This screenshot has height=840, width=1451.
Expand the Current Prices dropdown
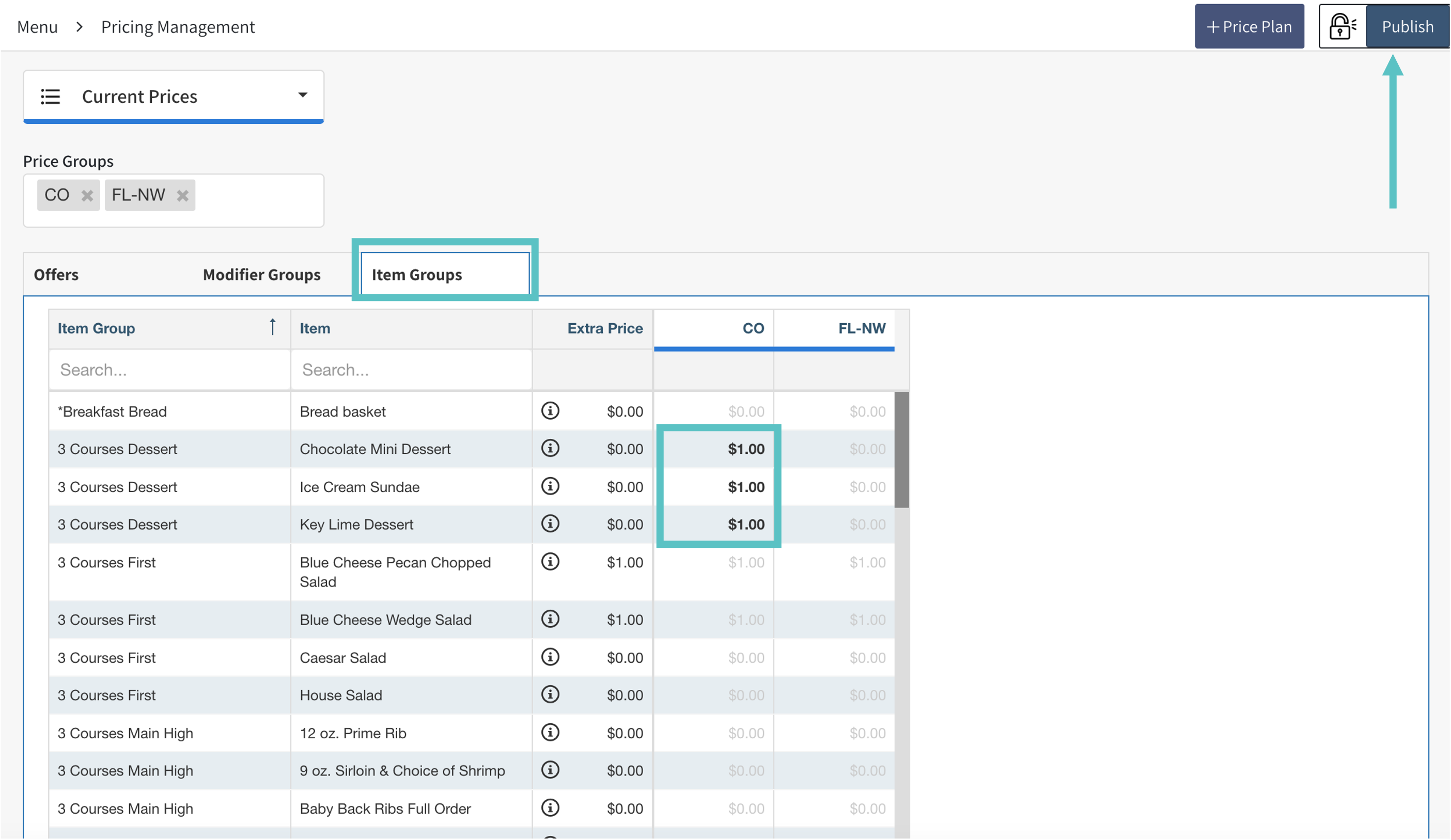tap(302, 96)
